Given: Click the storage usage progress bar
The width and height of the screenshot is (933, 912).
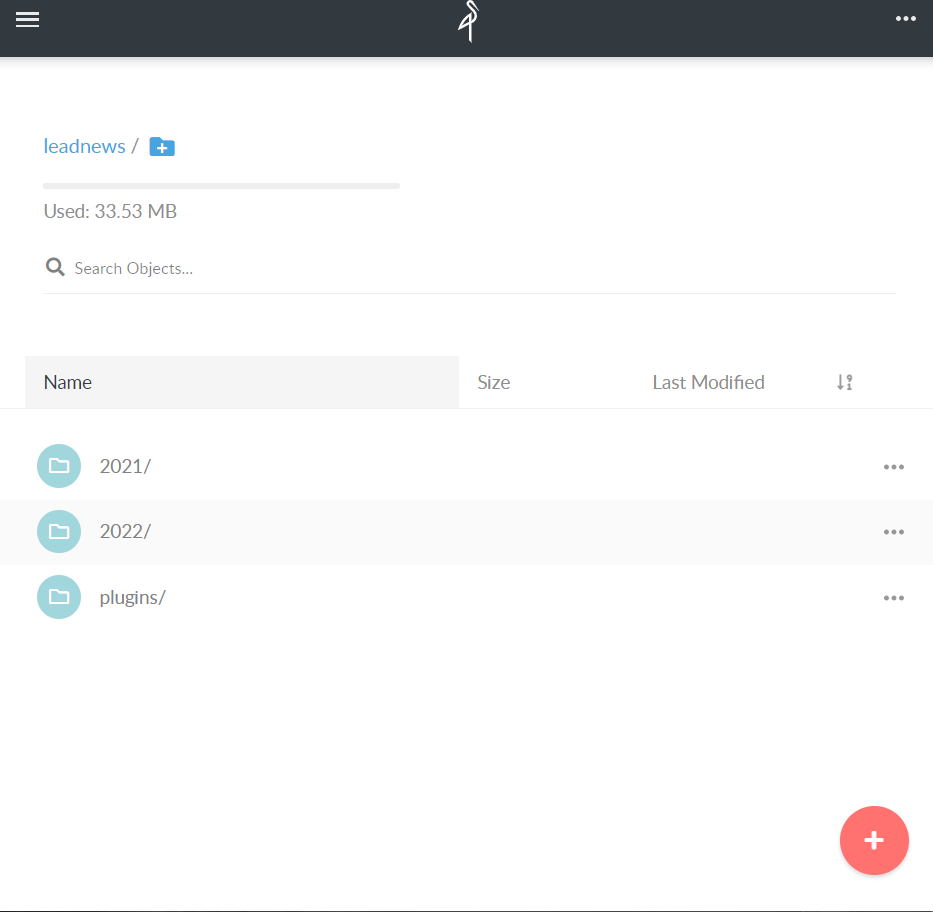Looking at the screenshot, I should [221, 186].
